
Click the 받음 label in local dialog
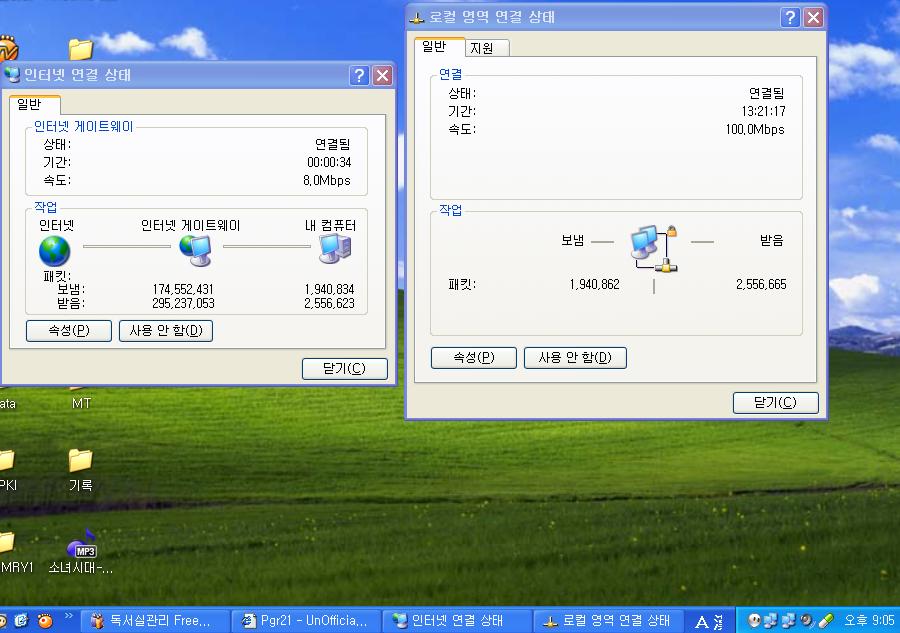[x=771, y=240]
